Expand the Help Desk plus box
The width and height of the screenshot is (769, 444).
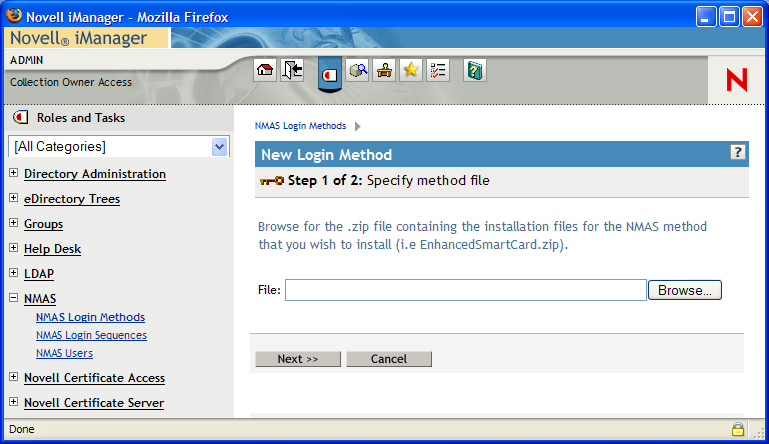(14, 248)
